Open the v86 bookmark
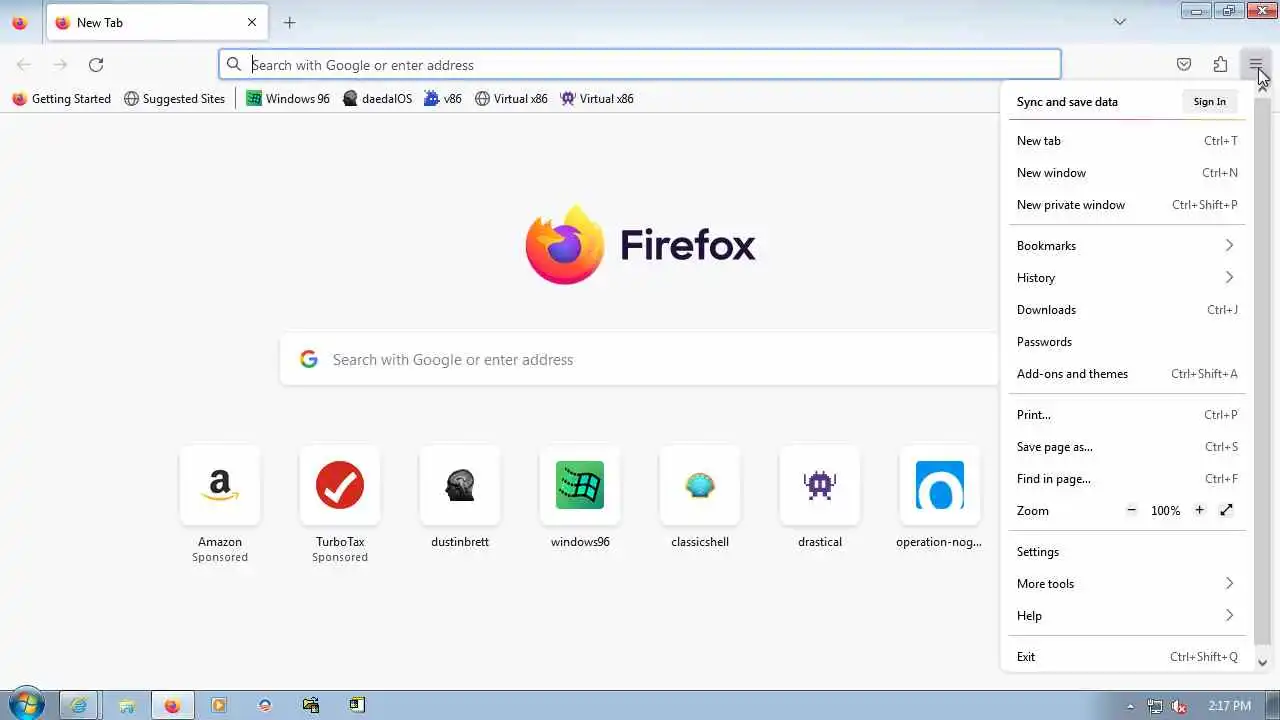1280x720 pixels. pos(443,99)
